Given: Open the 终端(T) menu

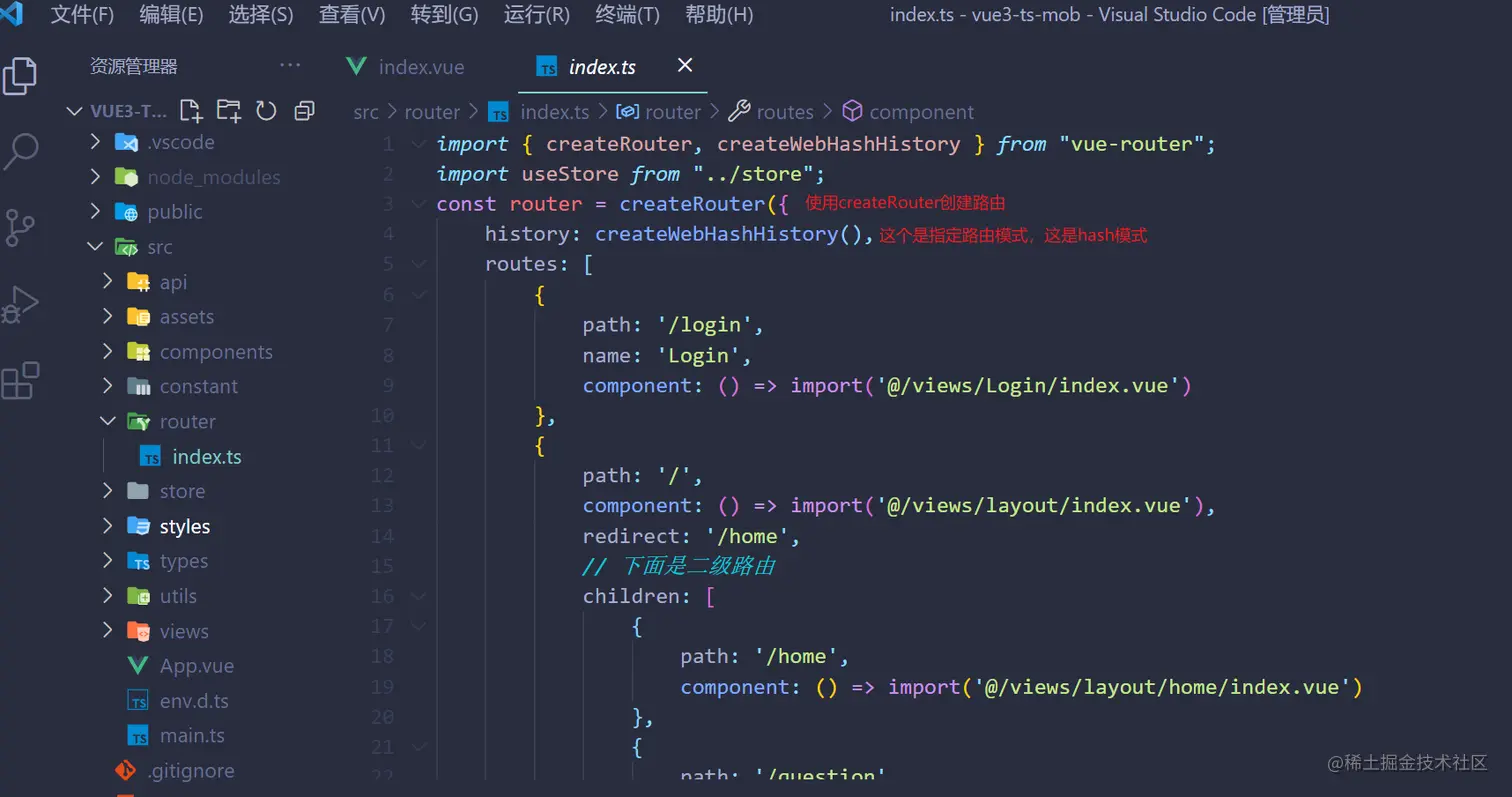Looking at the screenshot, I should [x=627, y=15].
